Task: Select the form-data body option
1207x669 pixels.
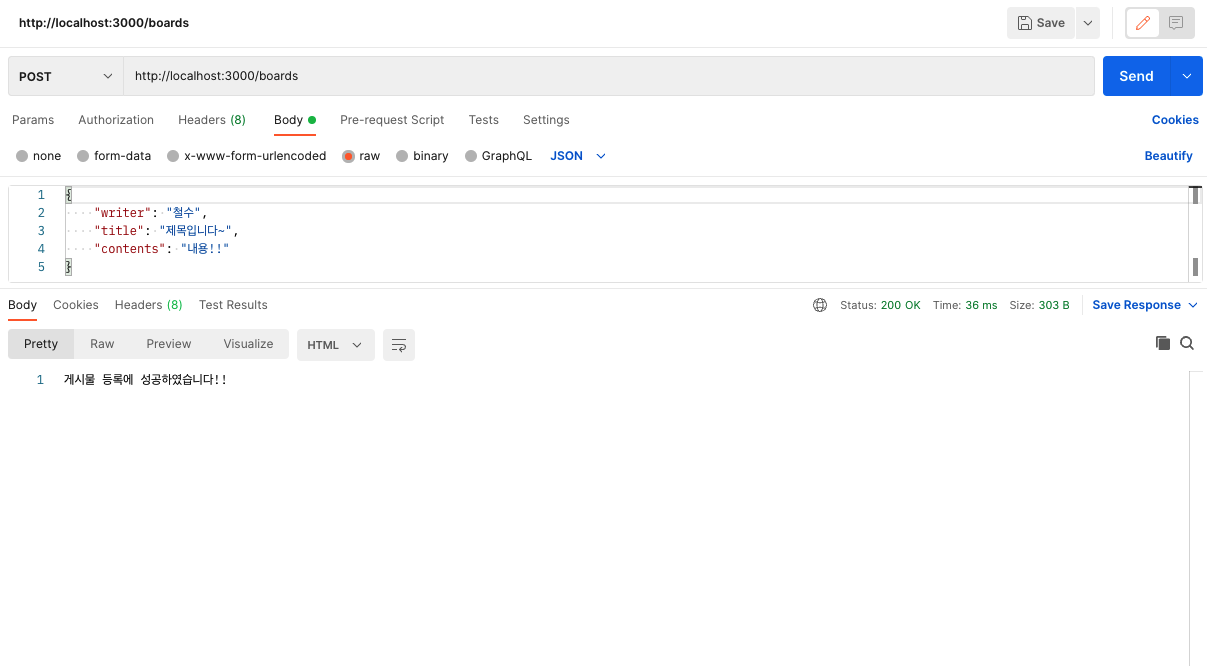Action: point(114,156)
